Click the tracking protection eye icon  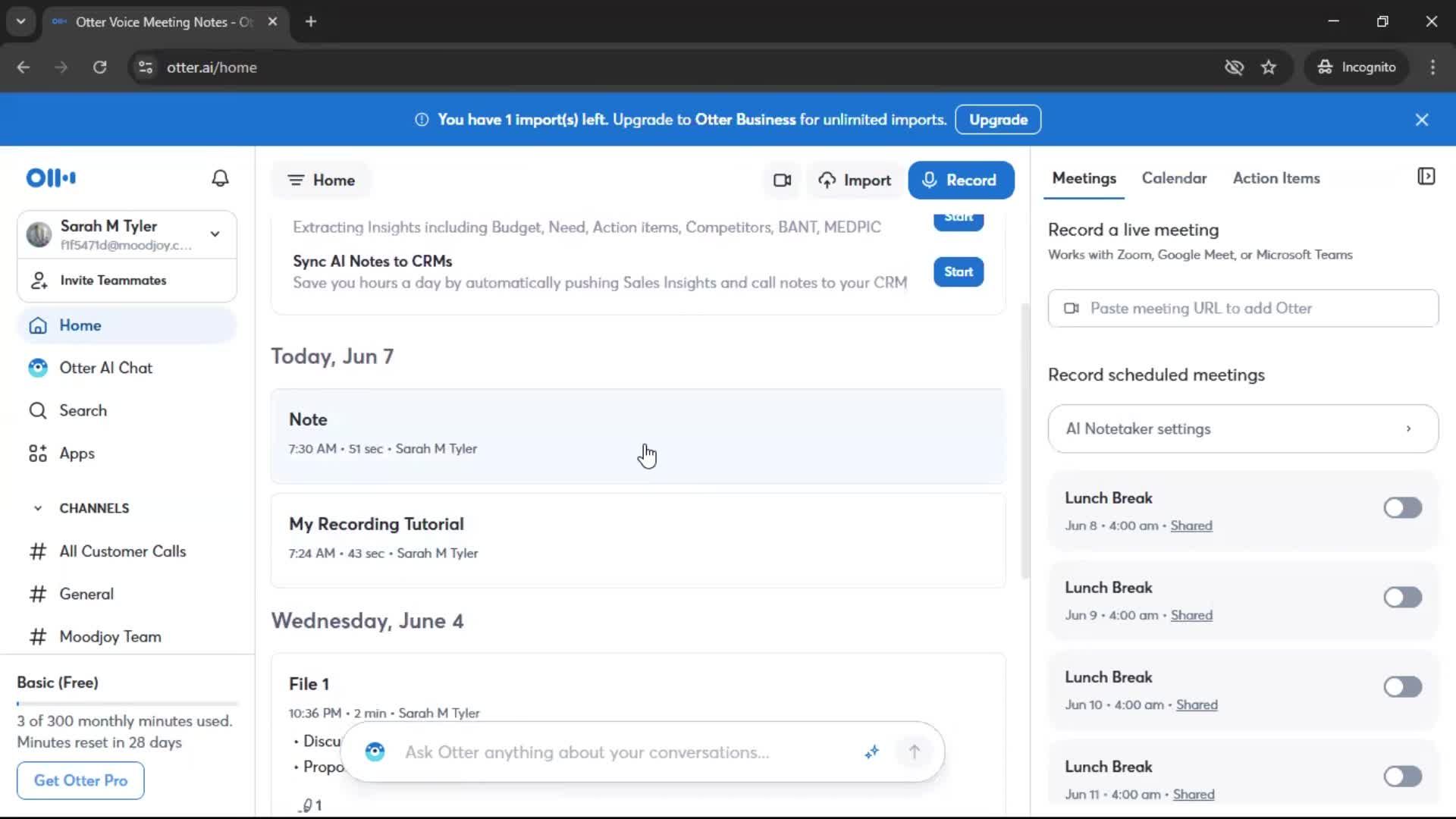pos(1234,67)
